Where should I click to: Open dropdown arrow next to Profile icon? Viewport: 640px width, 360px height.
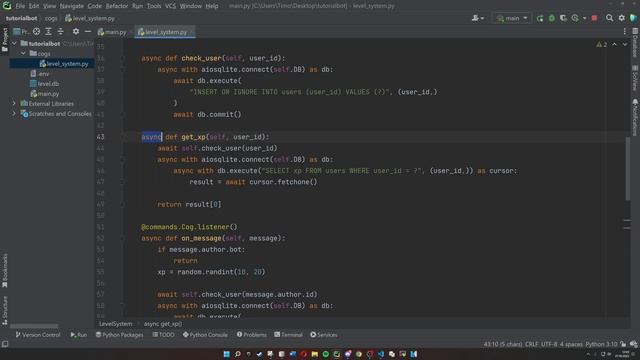pyautogui.click(x=584, y=18)
